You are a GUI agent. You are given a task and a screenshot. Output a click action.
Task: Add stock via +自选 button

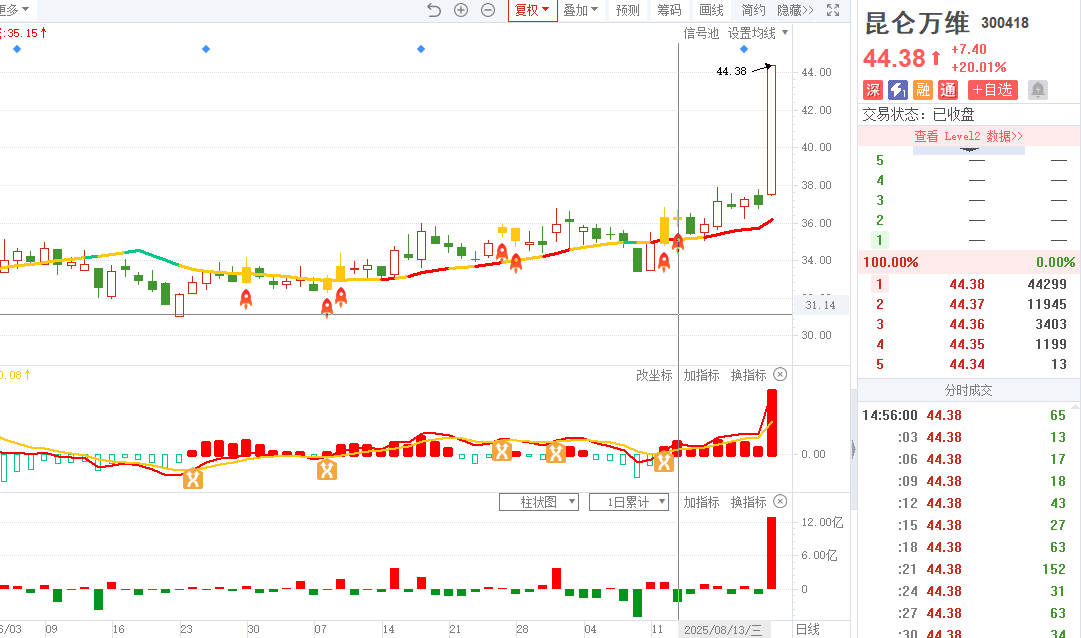point(993,90)
